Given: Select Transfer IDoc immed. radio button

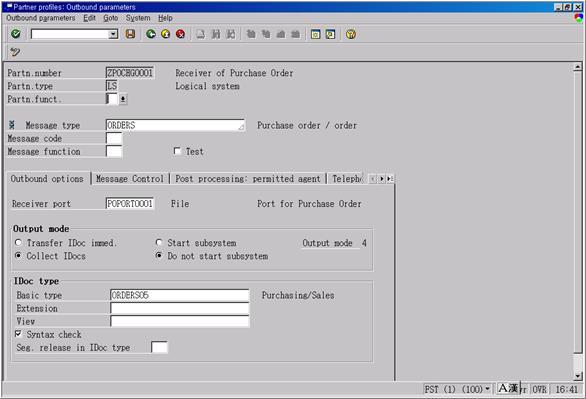Looking at the screenshot, I should click(x=18, y=242).
